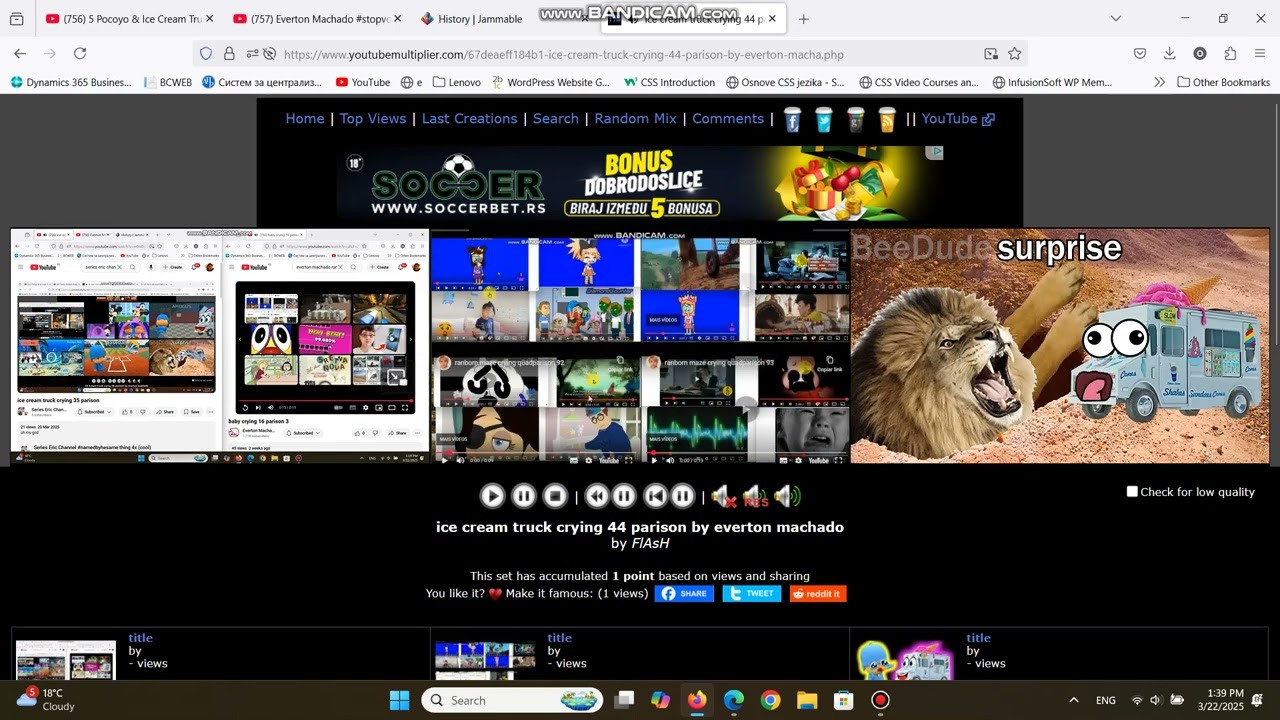Open a new browser tab
This screenshot has width=1280, height=720.
(x=803, y=19)
